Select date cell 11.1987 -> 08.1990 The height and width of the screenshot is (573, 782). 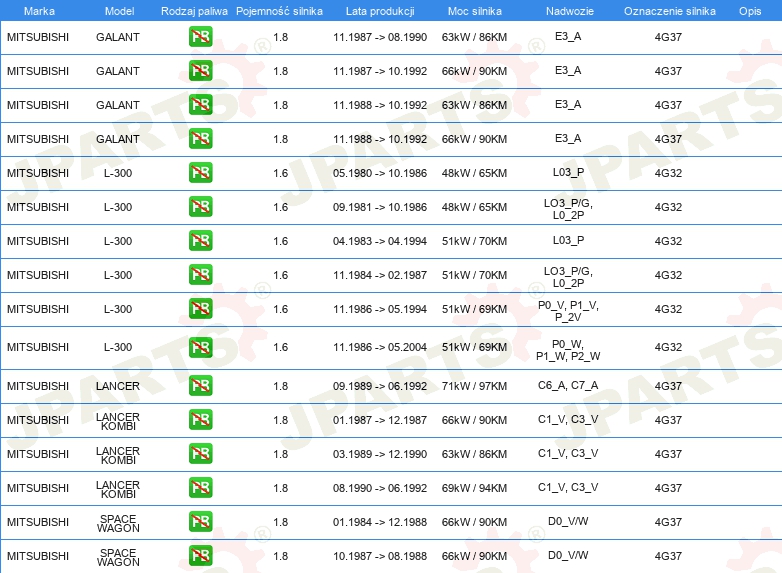380,37
